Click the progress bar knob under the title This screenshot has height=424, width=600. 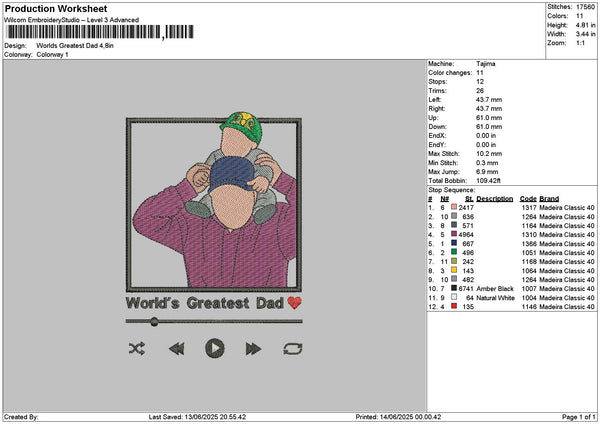coord(154,321)
